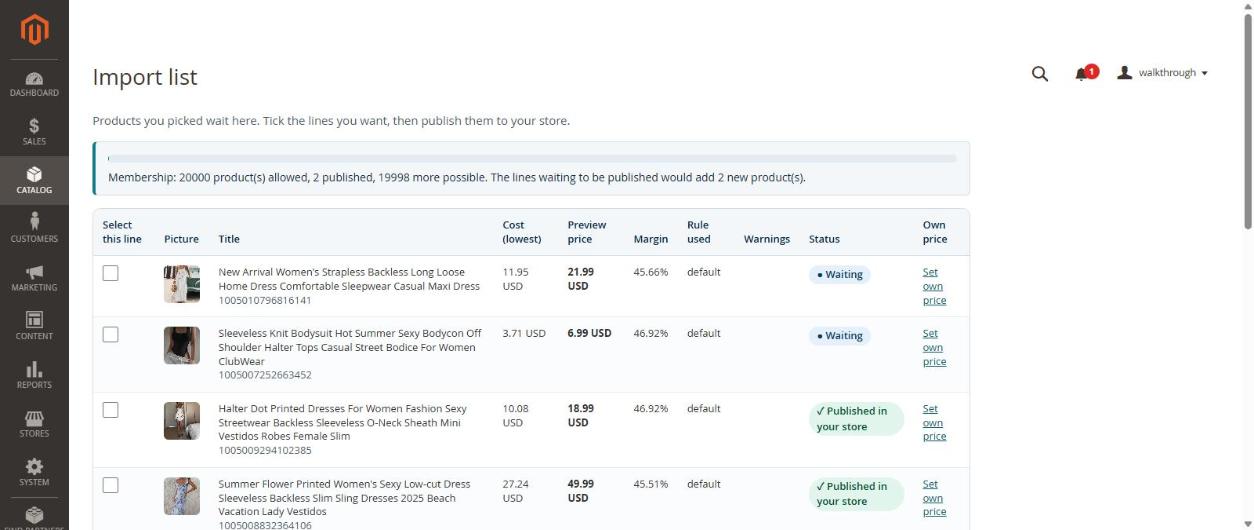Tick checkbox for New Arrival Strapless Dress
Viewport: 1254px width, 530px height.
(110, 273)
